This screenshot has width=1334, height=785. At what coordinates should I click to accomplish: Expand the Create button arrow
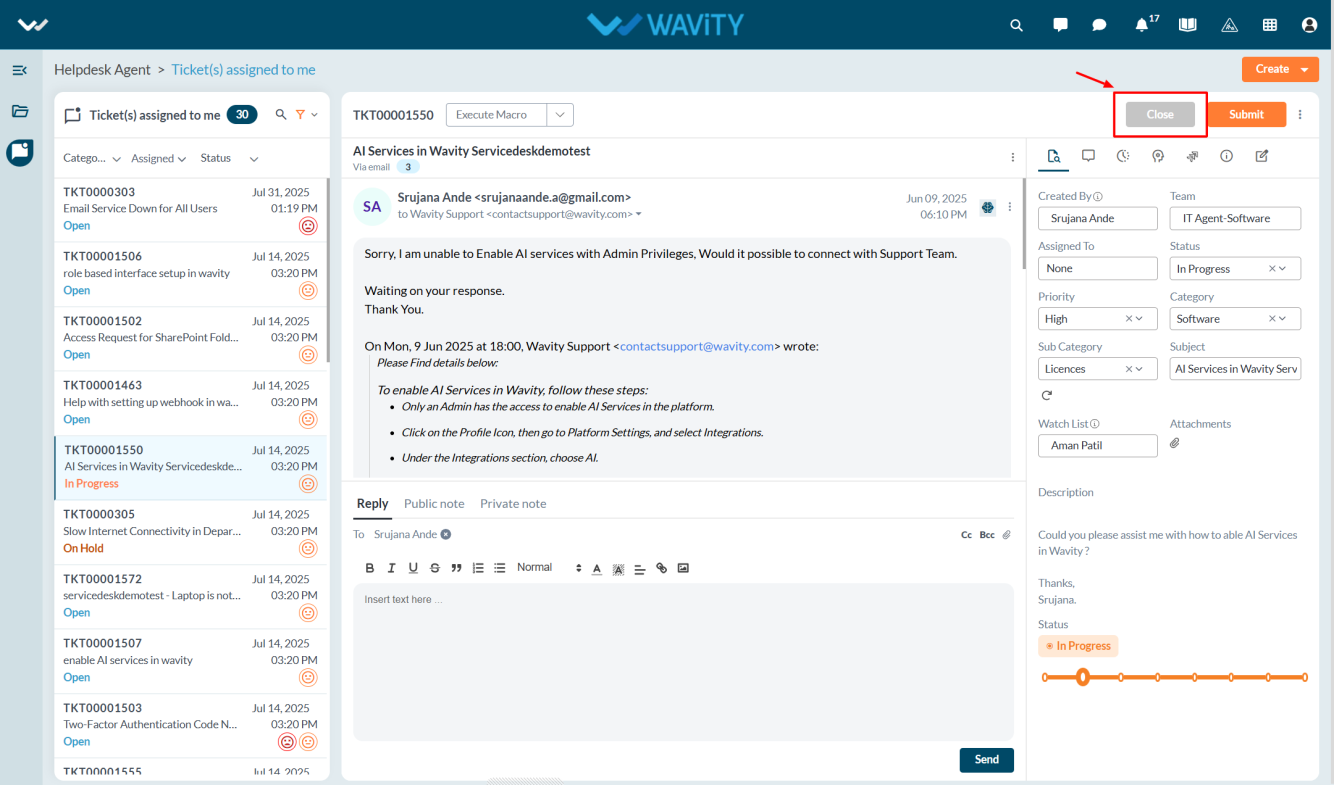coord(1304,69)
